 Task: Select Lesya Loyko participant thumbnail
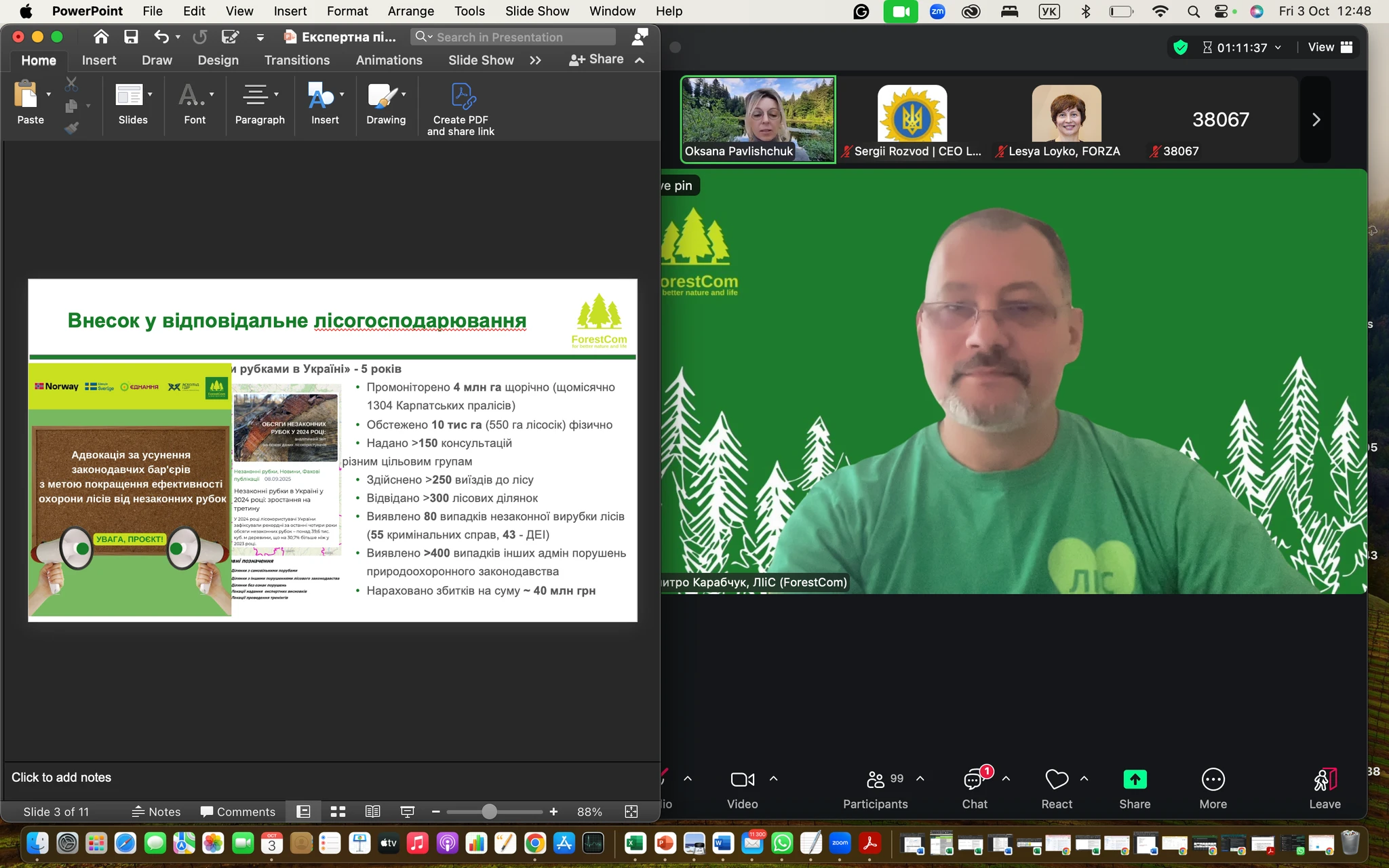click(1066, 119)
